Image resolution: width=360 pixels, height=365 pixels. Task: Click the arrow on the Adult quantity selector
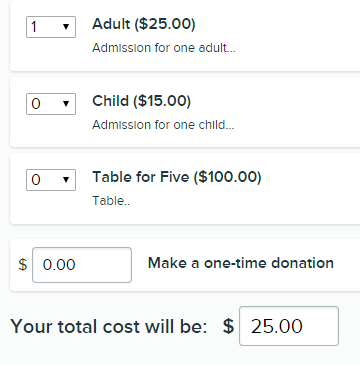coord(66,27)
